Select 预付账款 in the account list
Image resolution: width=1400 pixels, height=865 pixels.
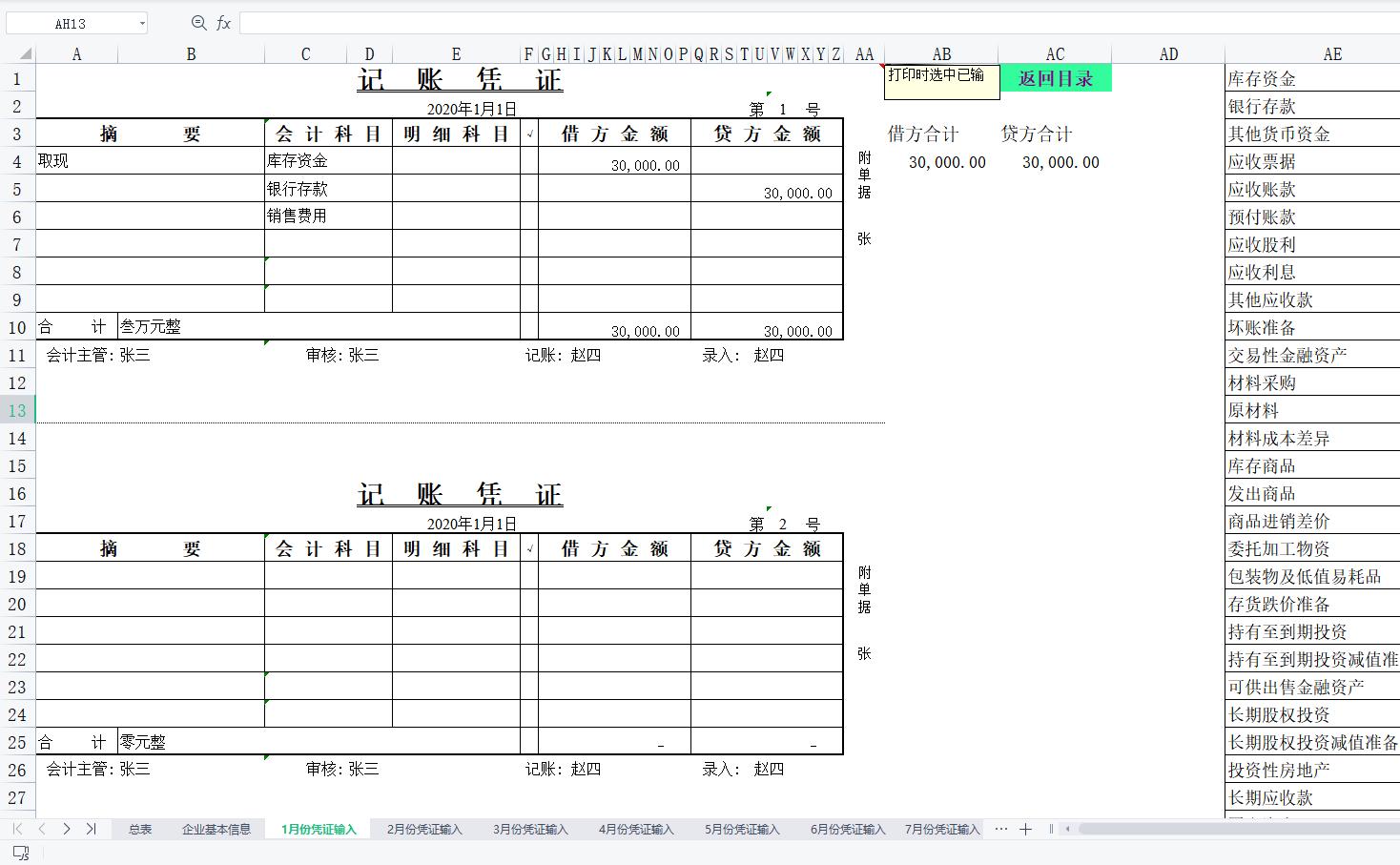[x=1312, y=216]
